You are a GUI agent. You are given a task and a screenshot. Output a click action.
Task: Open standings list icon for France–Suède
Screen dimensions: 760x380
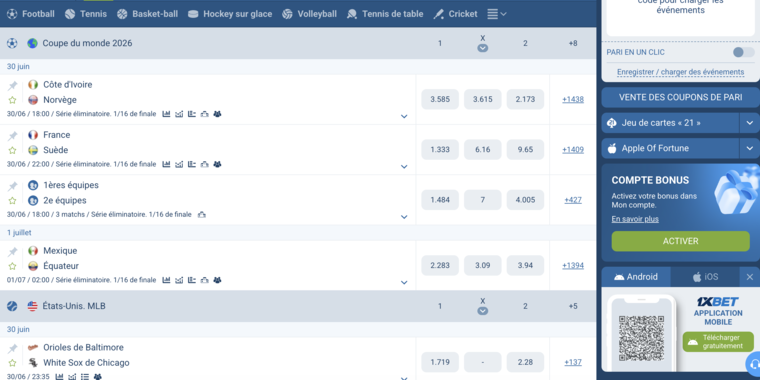click(191, 164)
